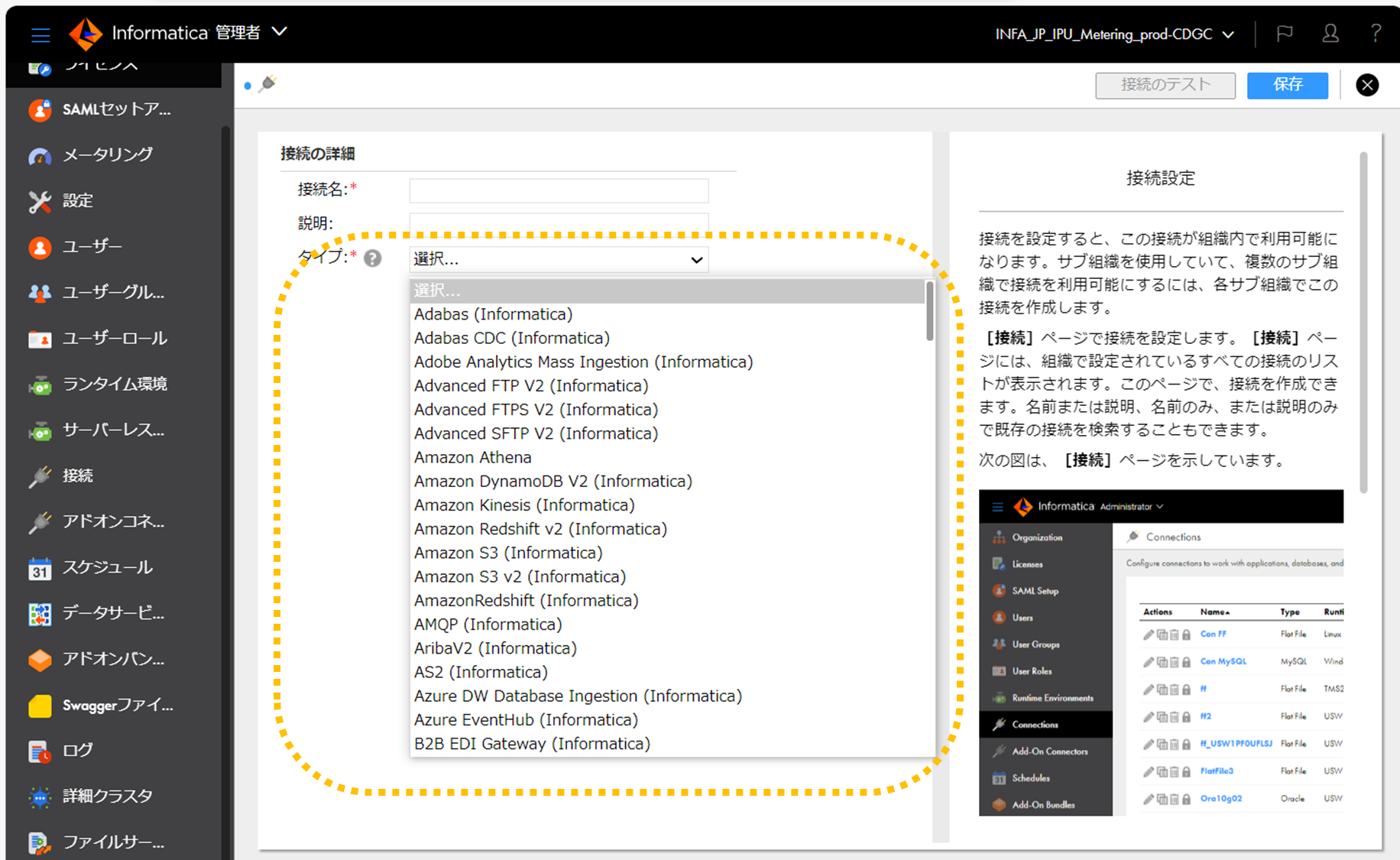Click the Users sidebar icon
The height and width of the screenshot is (860, 1400).
[x=40, y=247]
